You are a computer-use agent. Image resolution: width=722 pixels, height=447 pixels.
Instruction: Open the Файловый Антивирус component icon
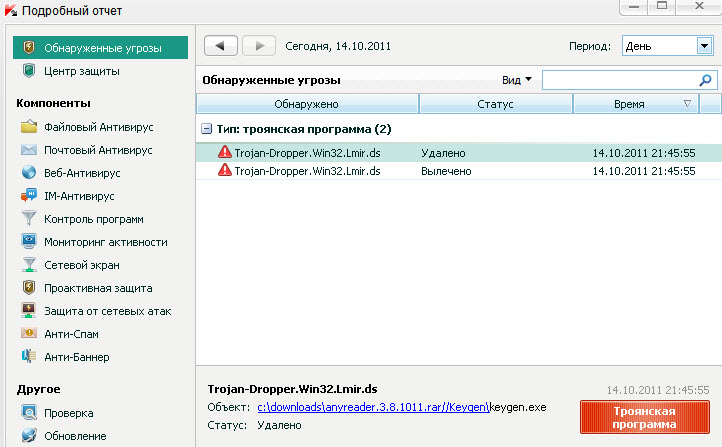point(29,127)
